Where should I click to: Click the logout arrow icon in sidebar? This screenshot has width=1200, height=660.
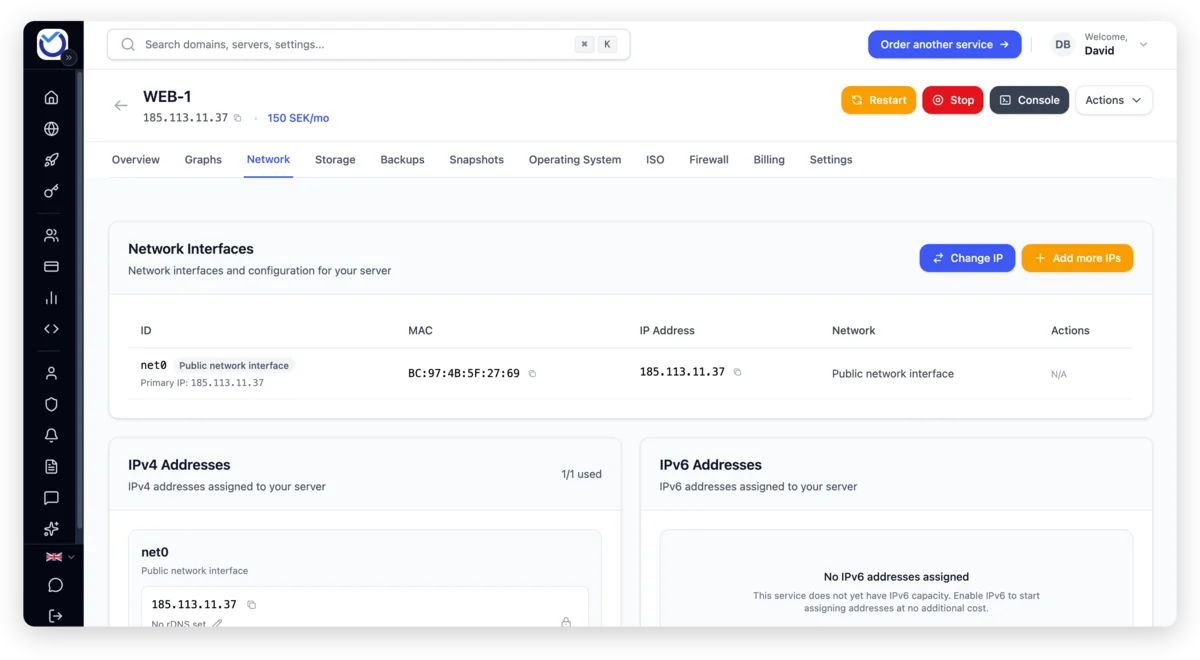(x=55, y=616)
